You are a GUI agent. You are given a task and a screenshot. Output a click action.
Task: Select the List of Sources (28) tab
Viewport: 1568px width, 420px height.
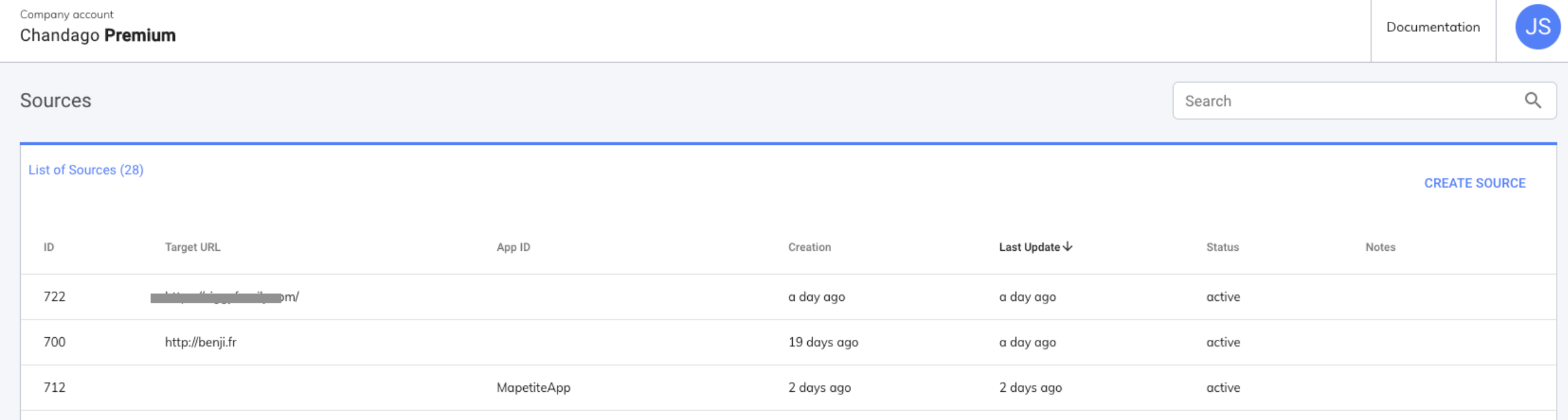[x=86, y=170]
